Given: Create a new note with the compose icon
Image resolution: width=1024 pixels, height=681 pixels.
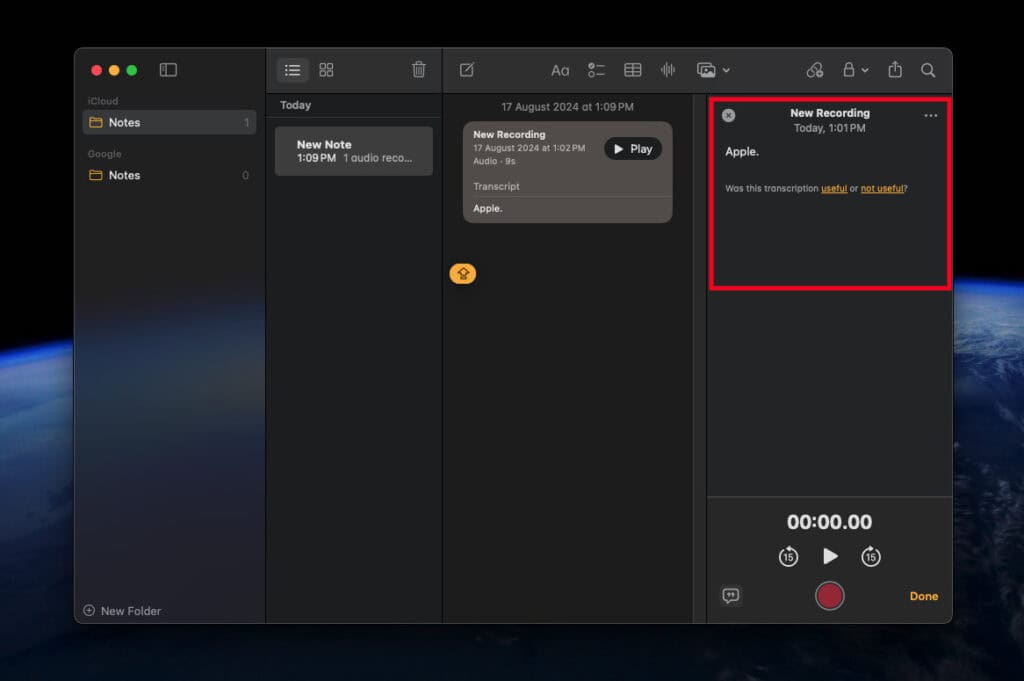Looking at the screenshot, I should click(x=466, y=70).
